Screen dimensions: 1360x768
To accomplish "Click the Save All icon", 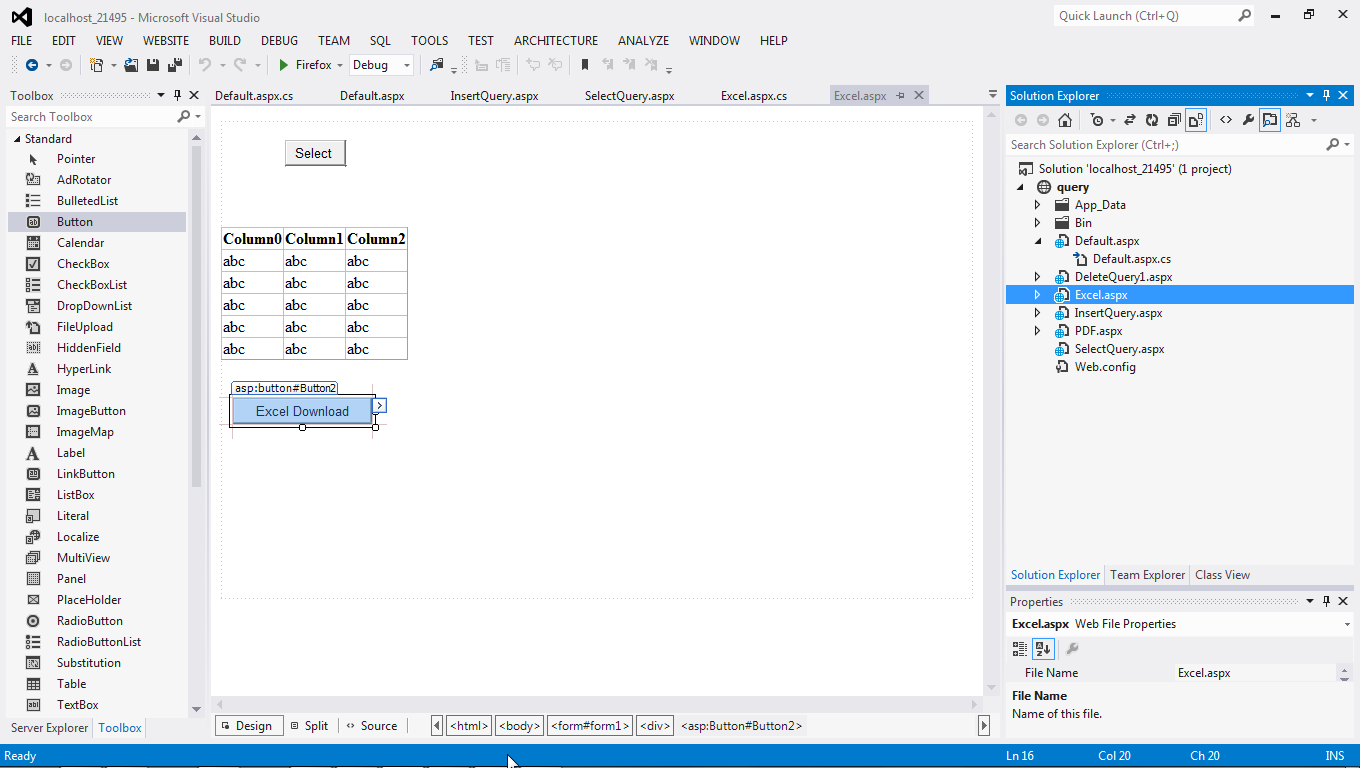I will click(174, 64).
